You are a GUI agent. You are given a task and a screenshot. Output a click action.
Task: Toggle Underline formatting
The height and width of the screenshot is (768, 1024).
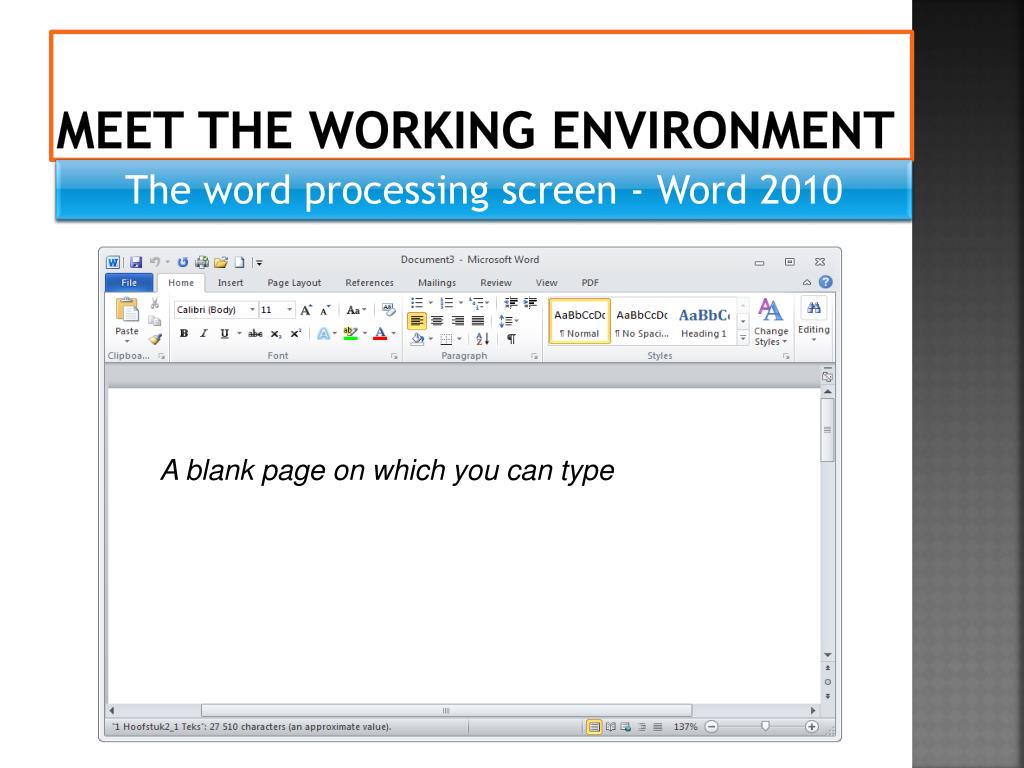pyautogui.click(x=225, y=334)
